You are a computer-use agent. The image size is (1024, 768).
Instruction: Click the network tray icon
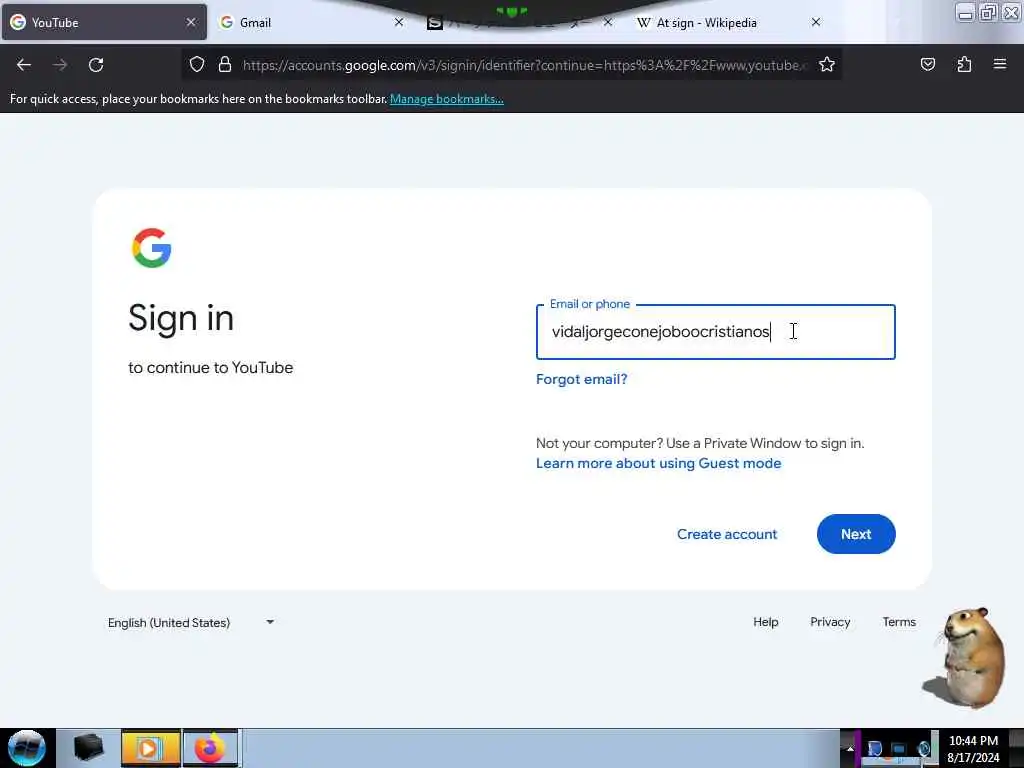[899, 748]
